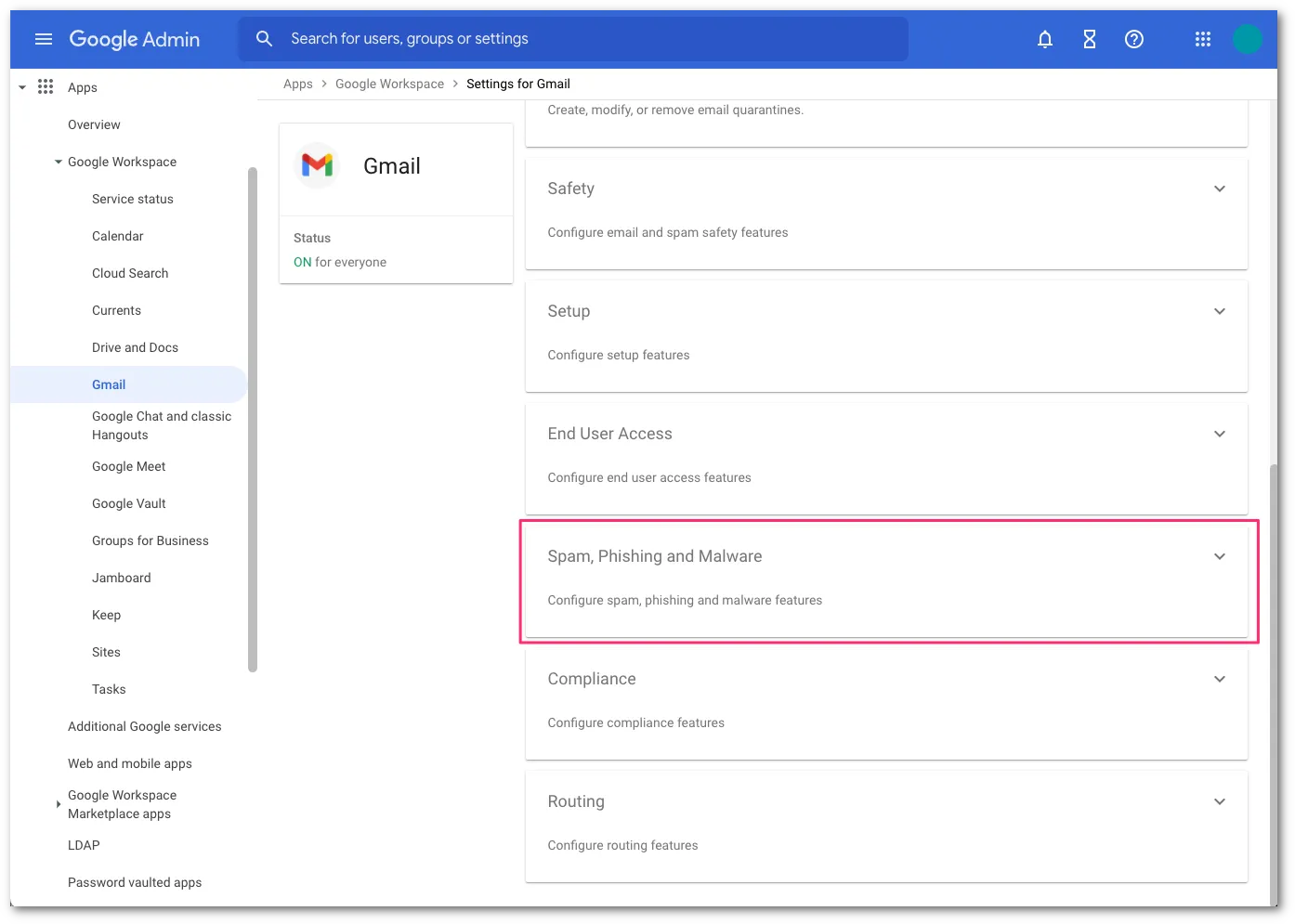
Task: Click the Apps breadcrumb link
Action: pos(298,84)
